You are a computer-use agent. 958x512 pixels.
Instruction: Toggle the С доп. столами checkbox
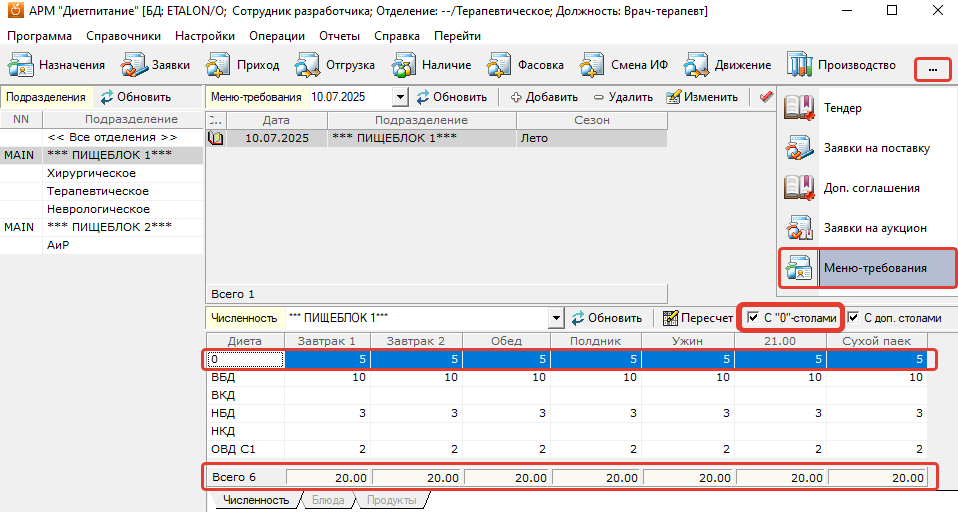point(853,318)
